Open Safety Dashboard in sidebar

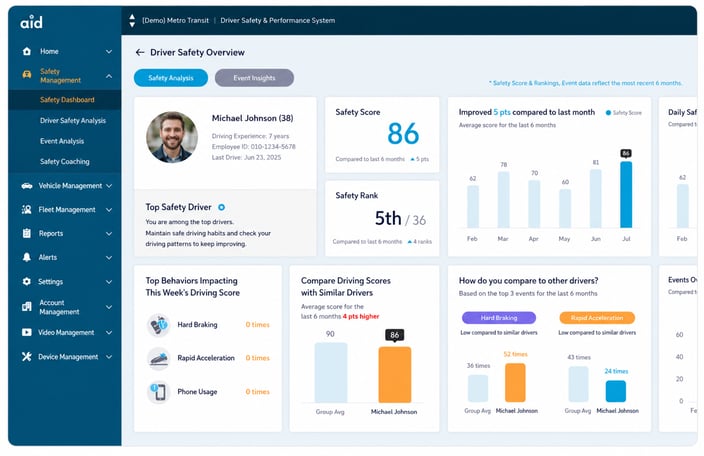pos(67,100)
